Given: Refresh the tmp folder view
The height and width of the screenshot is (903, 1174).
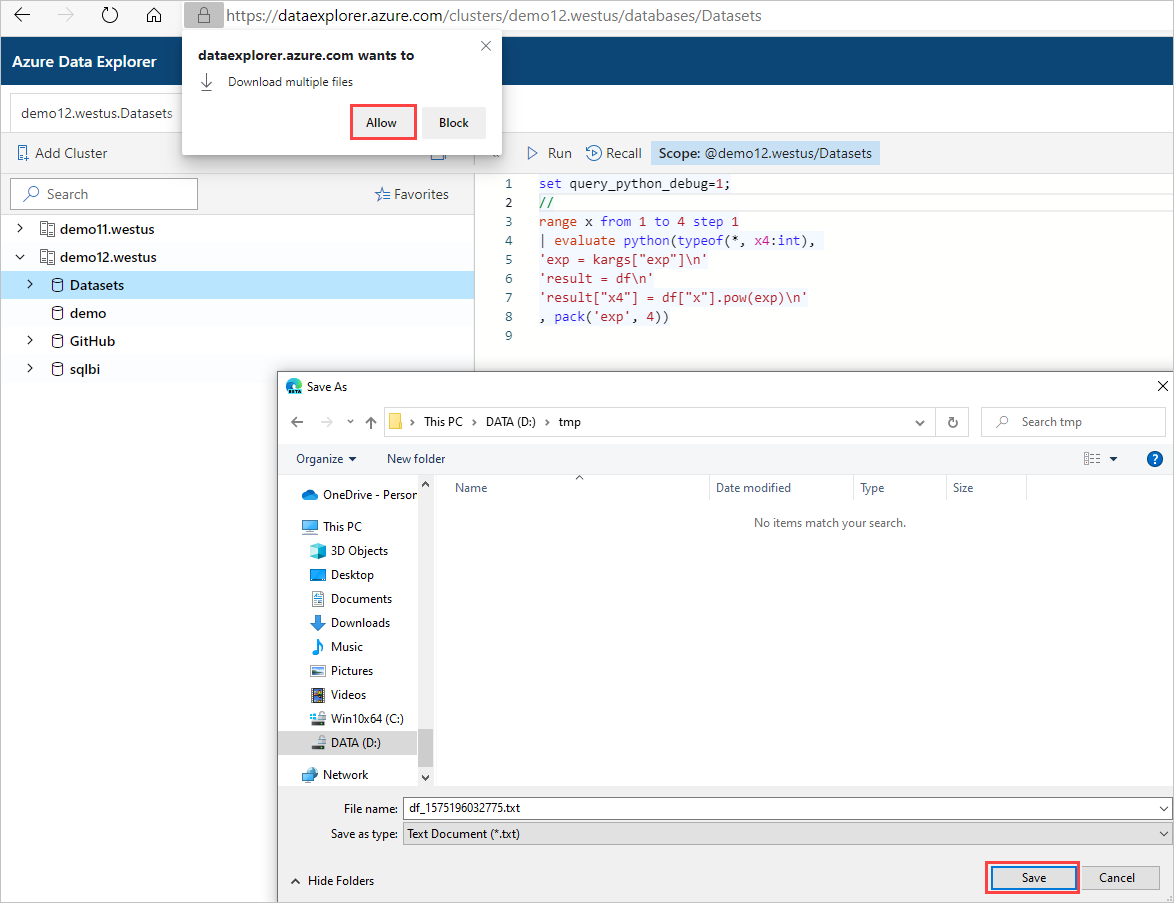Looking at the screenshot, I should 951,421.
